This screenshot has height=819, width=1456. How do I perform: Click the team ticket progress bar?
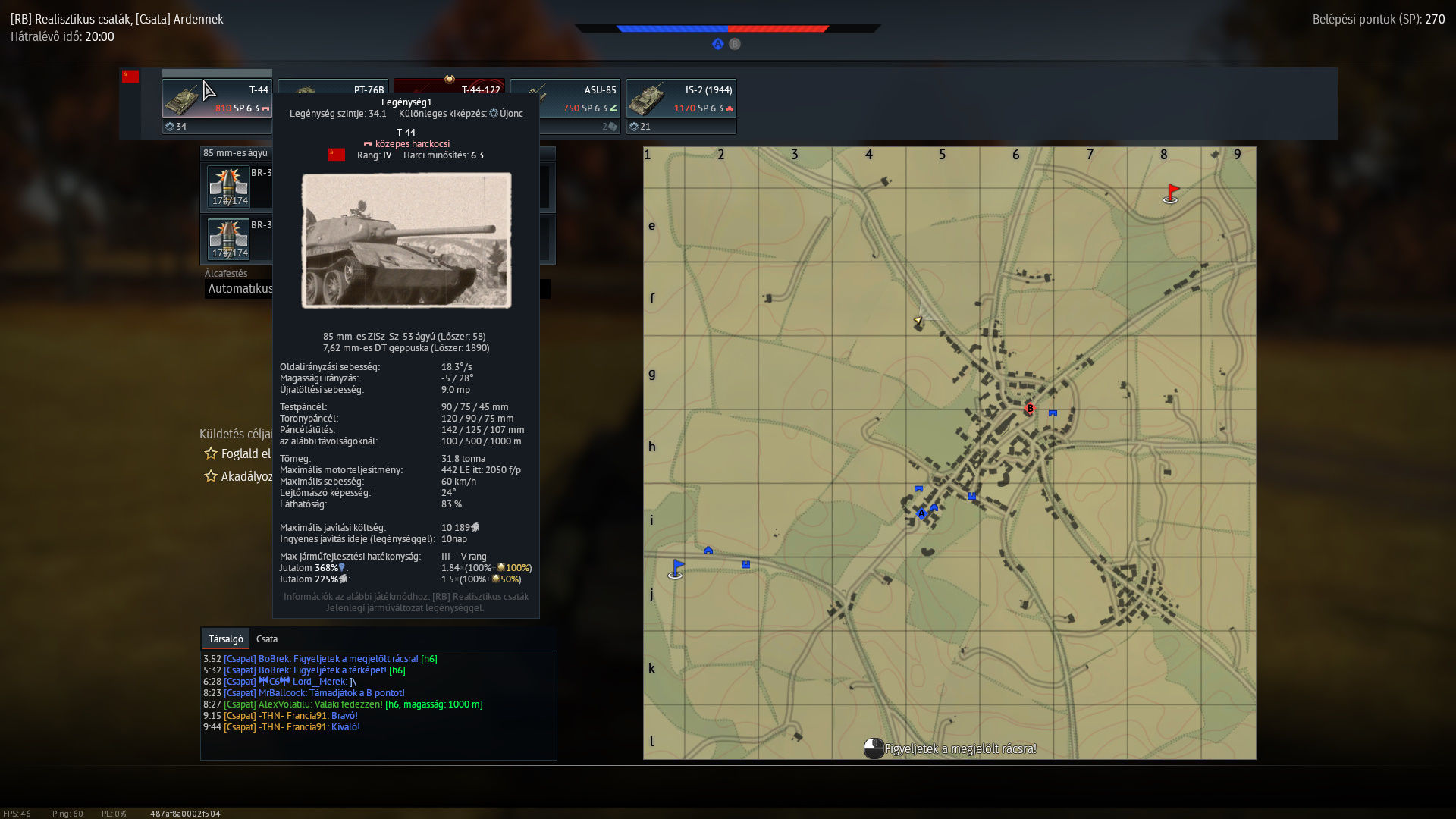point(726,29)
